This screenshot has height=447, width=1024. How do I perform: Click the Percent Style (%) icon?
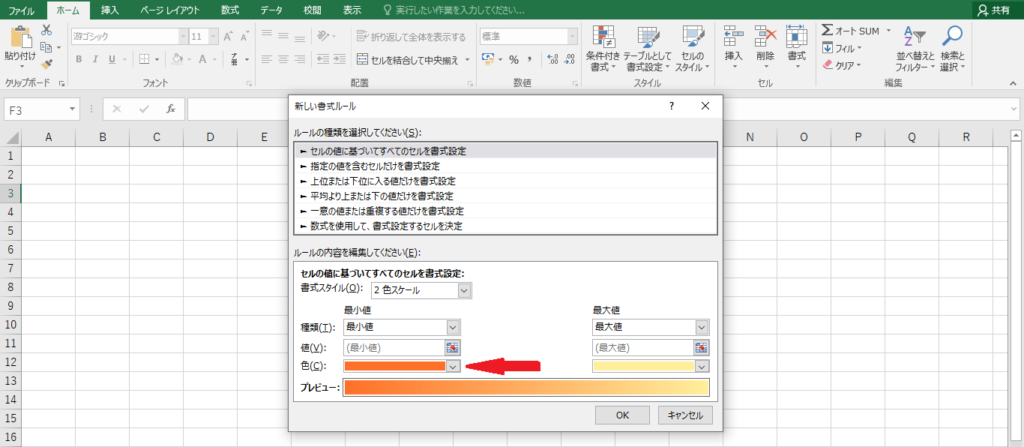point(514,59)
